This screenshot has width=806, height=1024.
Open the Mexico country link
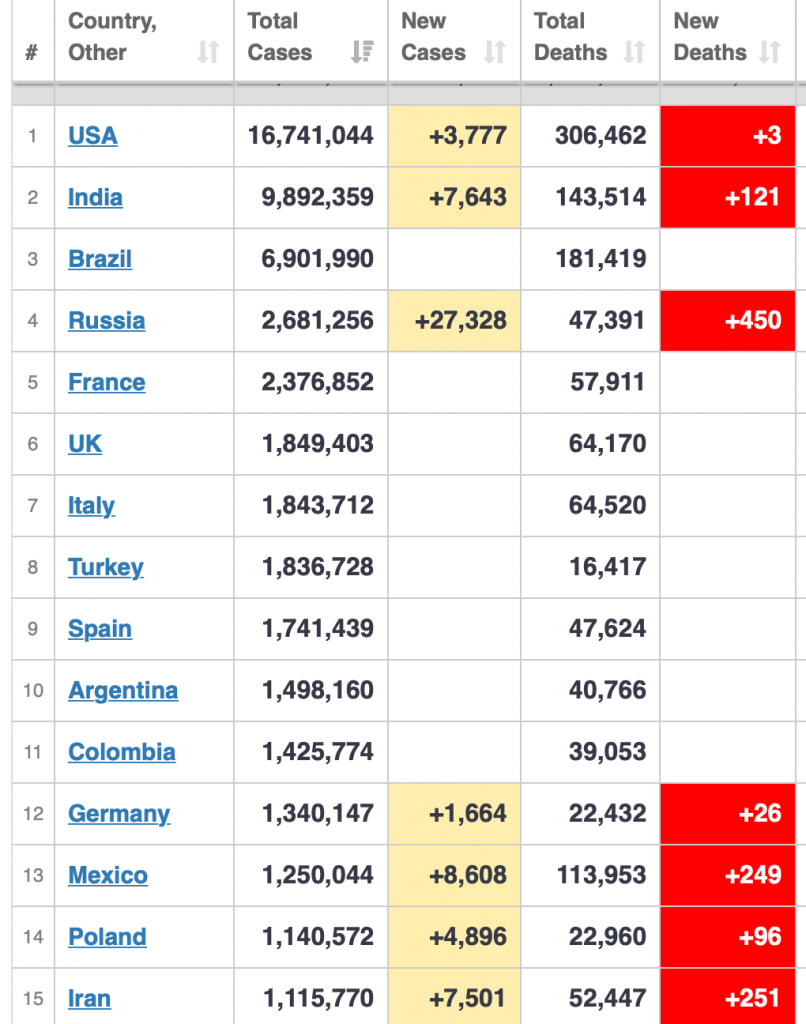(108, 875)
